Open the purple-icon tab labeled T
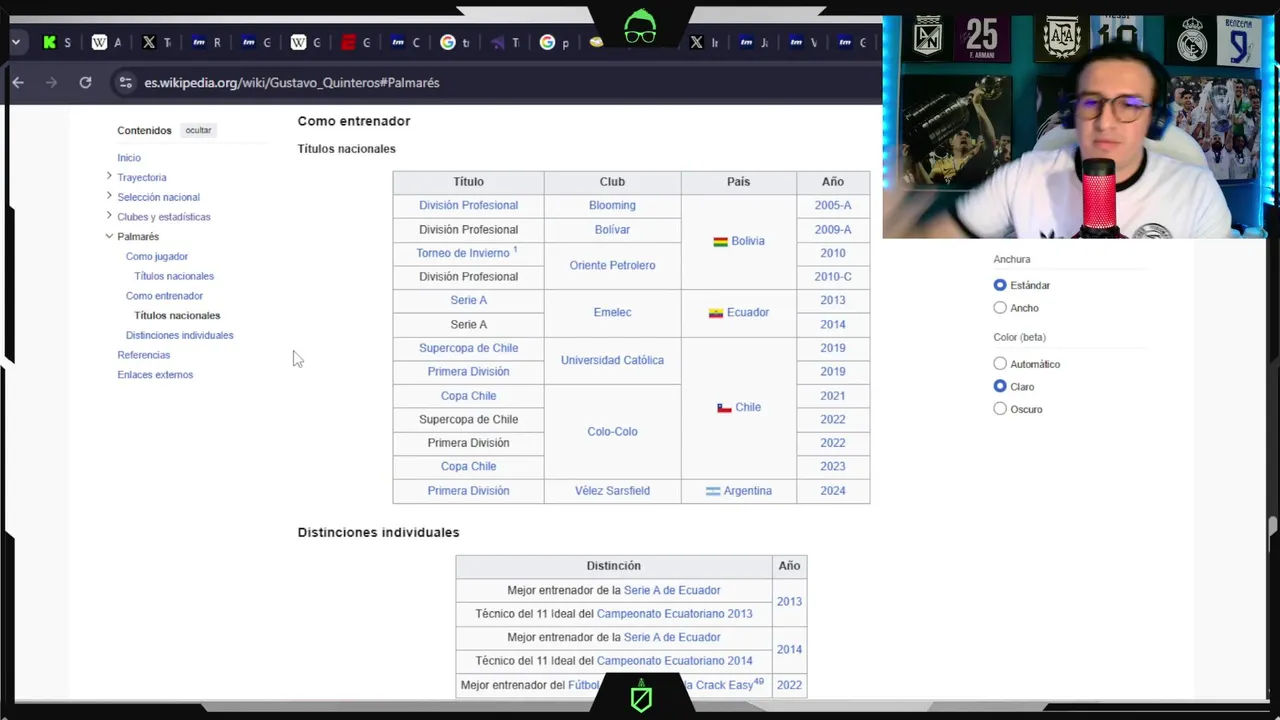The width and height of the screenshot is (1280, 720). click(x=507, y=42)
